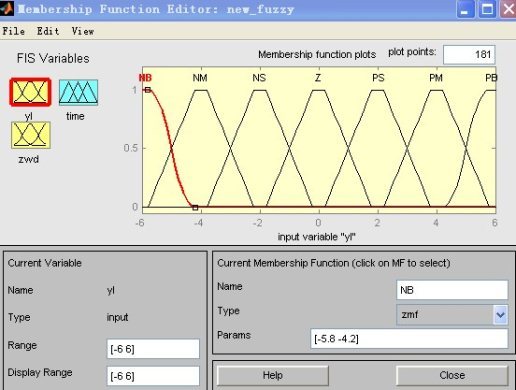The image size is (516, 390).
Task: Click the plot points input field
Action: 469,54
